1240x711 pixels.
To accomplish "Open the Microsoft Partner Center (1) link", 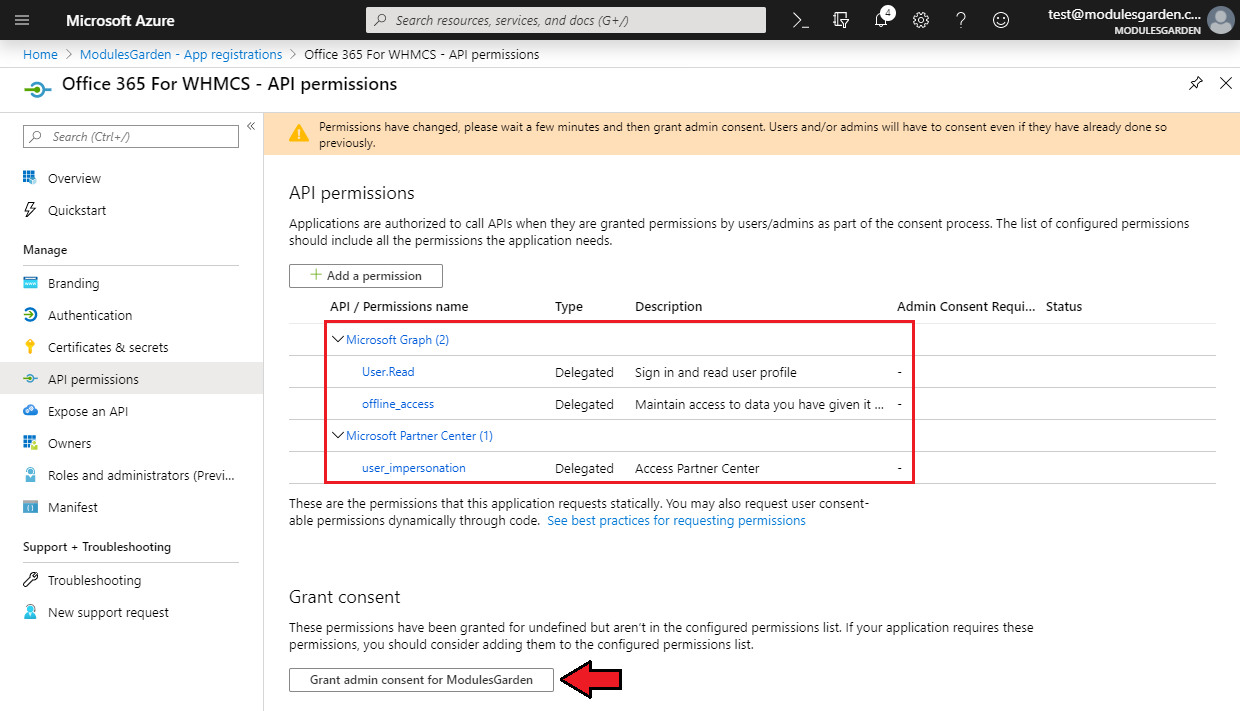I will [x=419, y=436].
